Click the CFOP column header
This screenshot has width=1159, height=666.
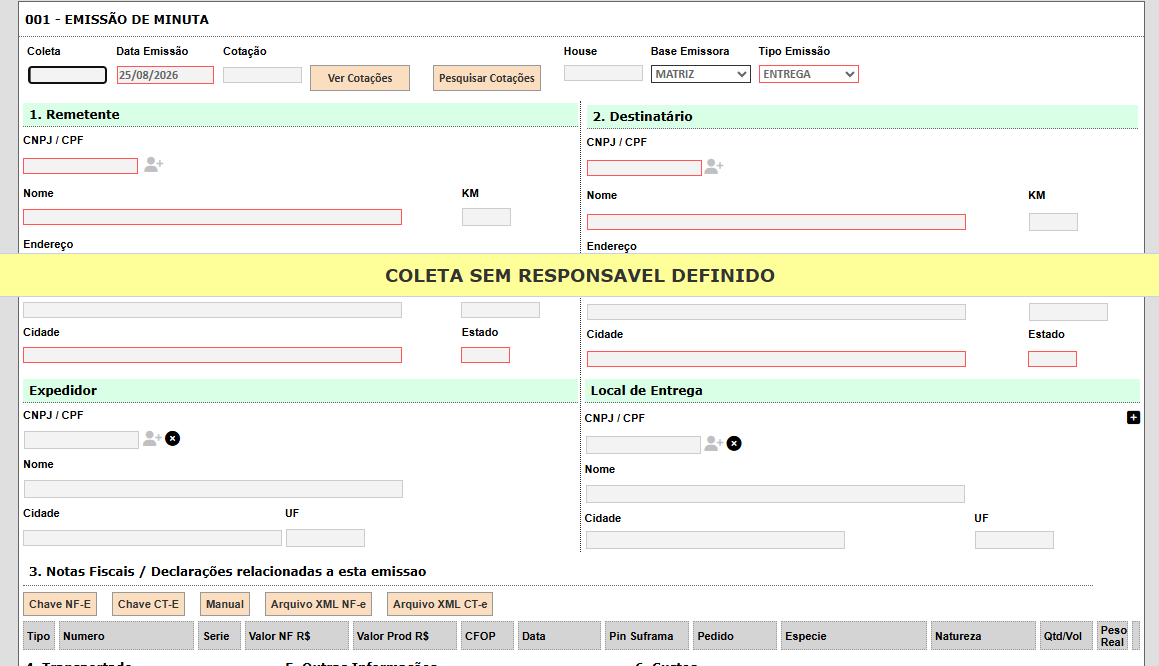coord(487,636)
